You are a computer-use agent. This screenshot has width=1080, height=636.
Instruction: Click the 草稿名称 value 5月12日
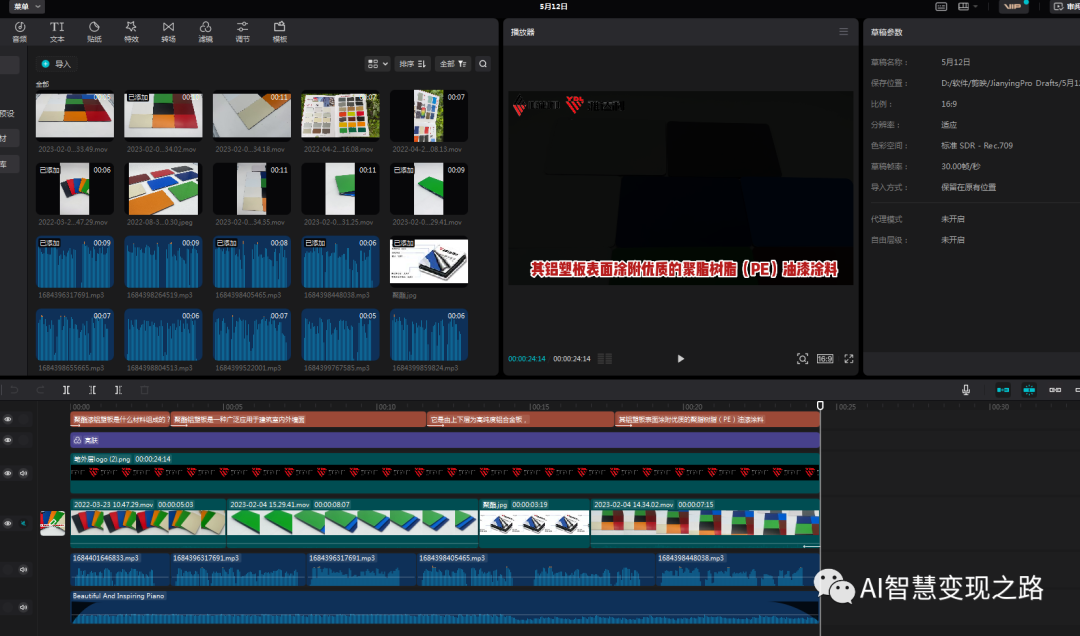(x=955, y=62)
